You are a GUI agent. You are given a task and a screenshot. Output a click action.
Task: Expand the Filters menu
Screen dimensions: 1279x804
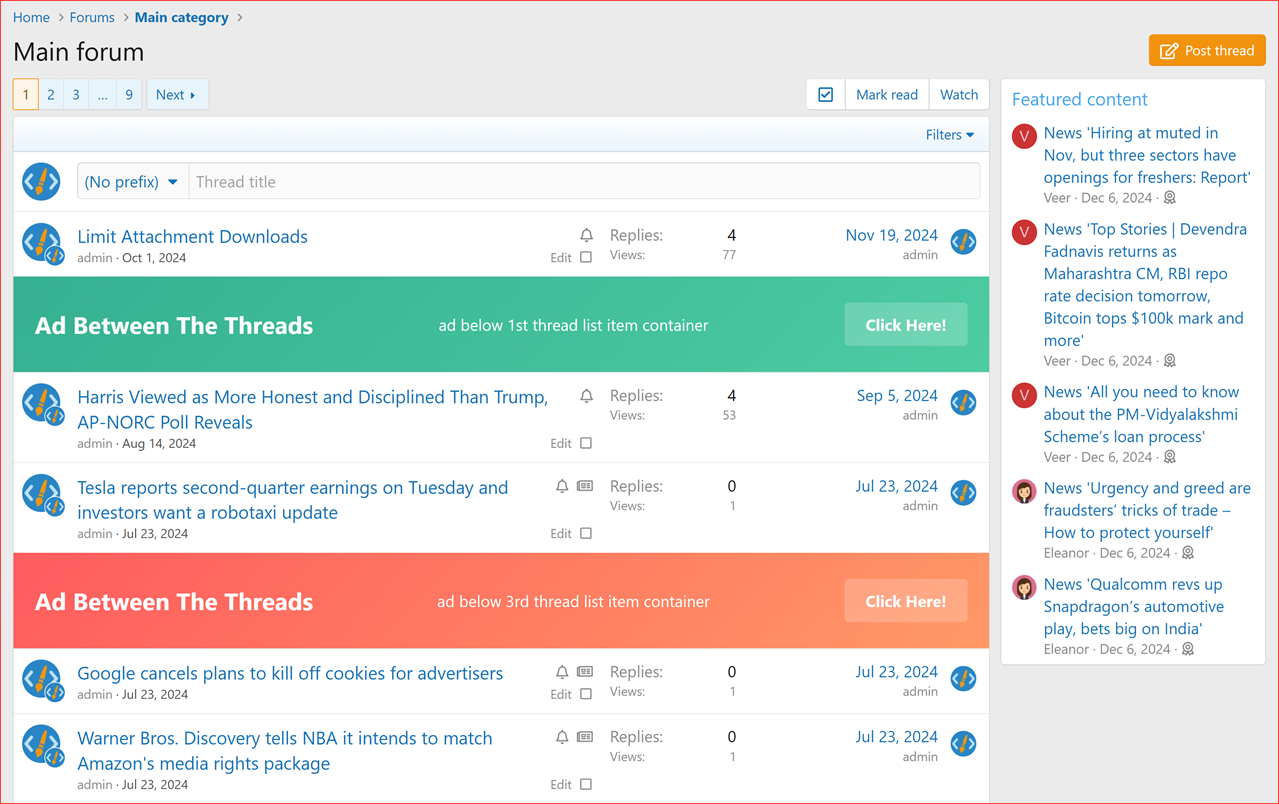coord(948,134)
